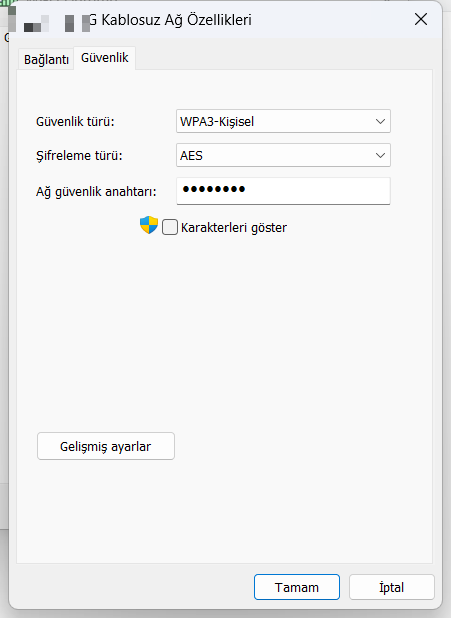451x618 pixels.
Task: Click the masked dots in the network key field
Action: 214,190
